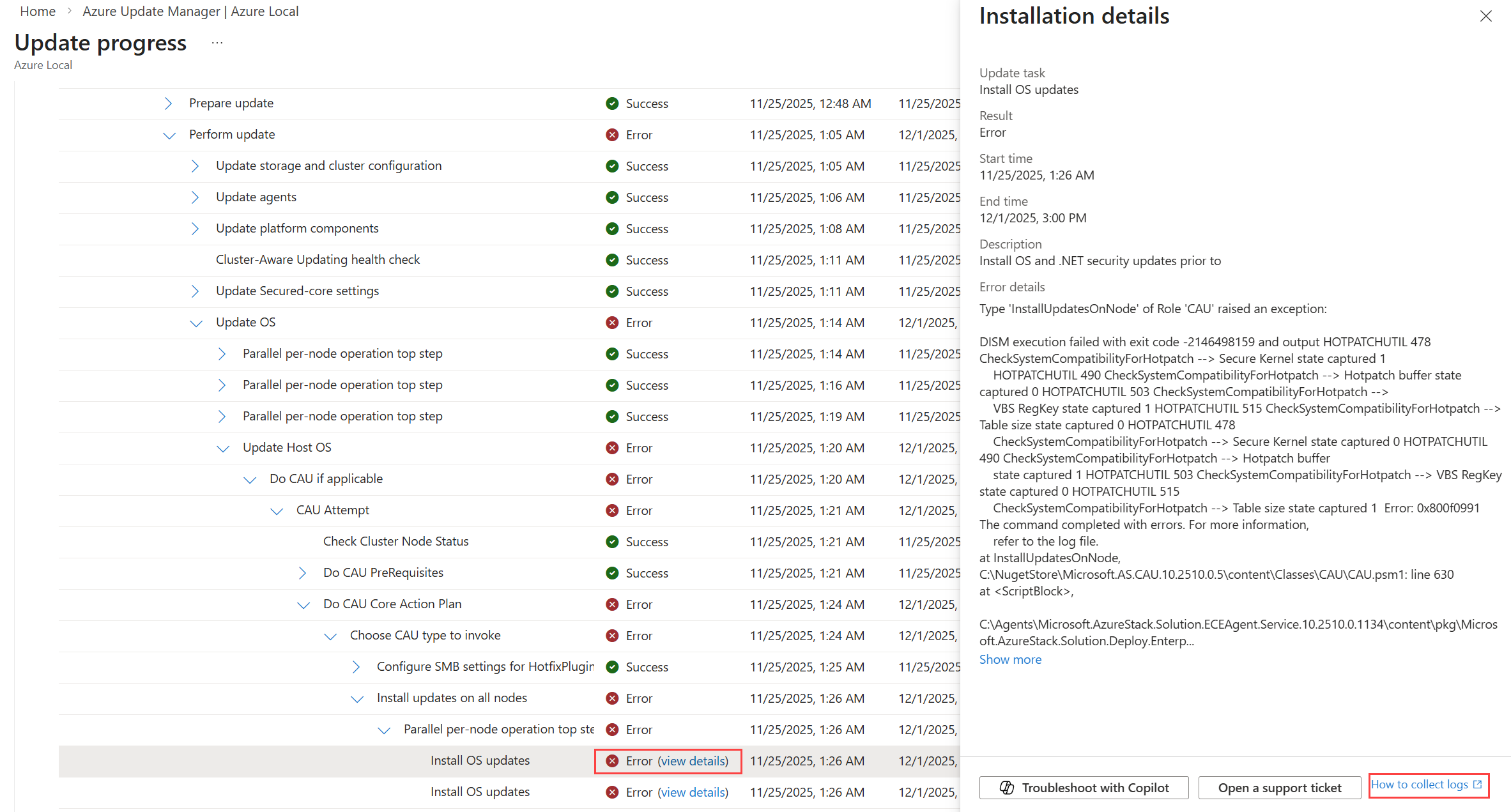Click error status icon on Update Host OS
The image size is (1511, 812).
click(x=612, y=448)
